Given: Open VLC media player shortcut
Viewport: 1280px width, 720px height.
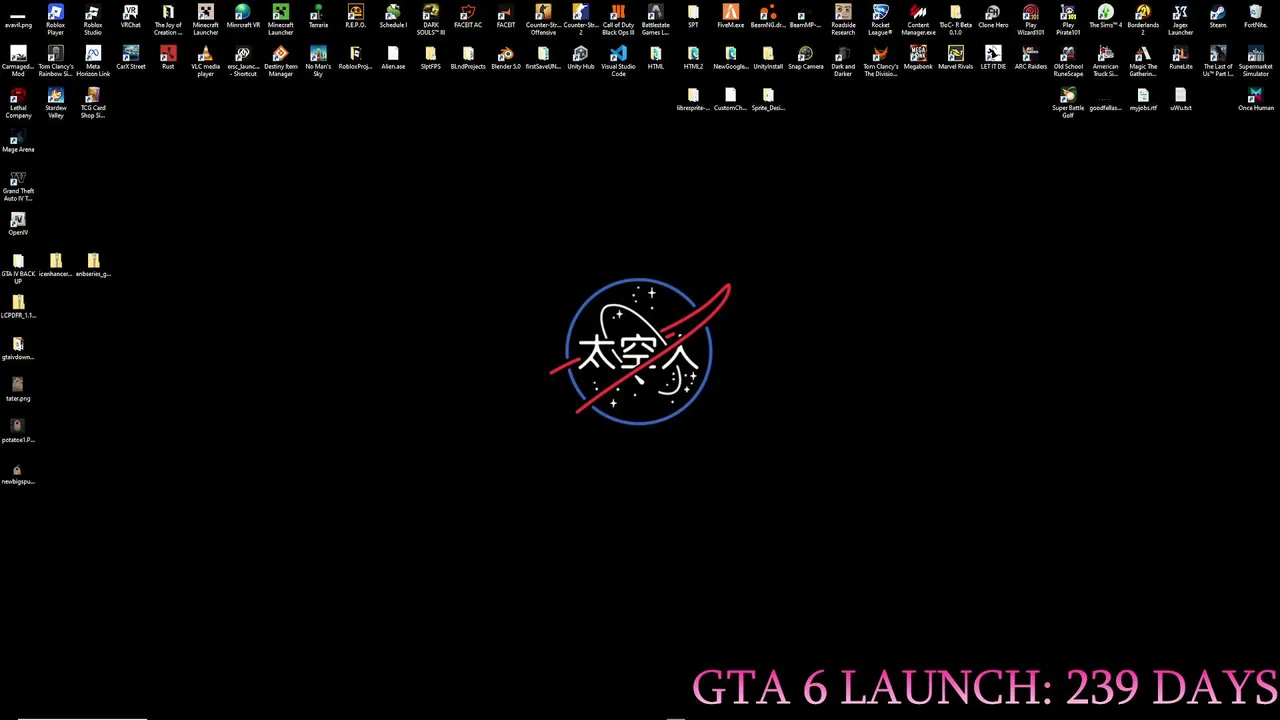Looking at the screenshot, I should click(x=205, y=61).
